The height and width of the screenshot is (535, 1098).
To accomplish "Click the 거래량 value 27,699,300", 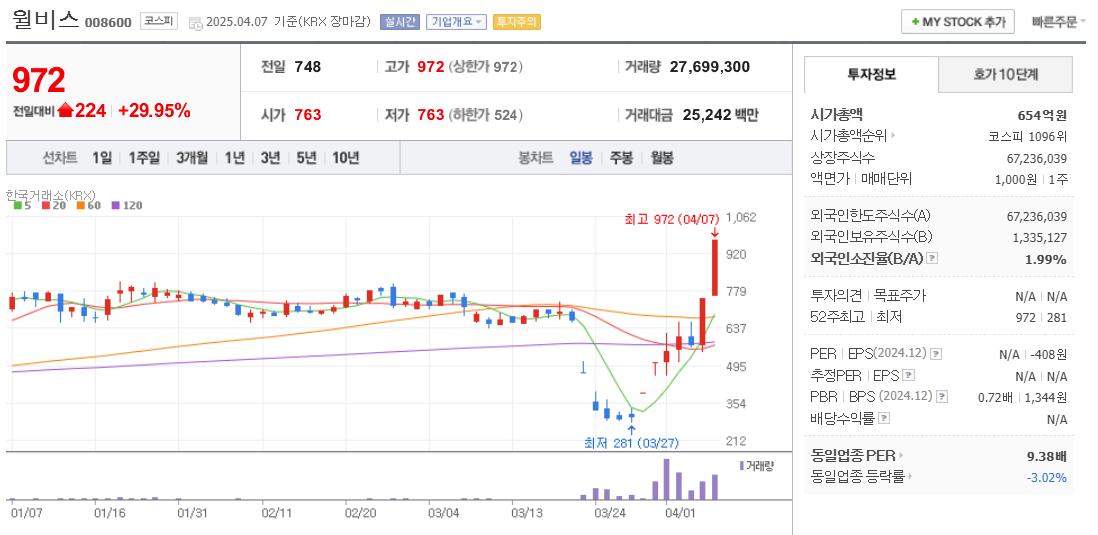I will pos(709,67).
